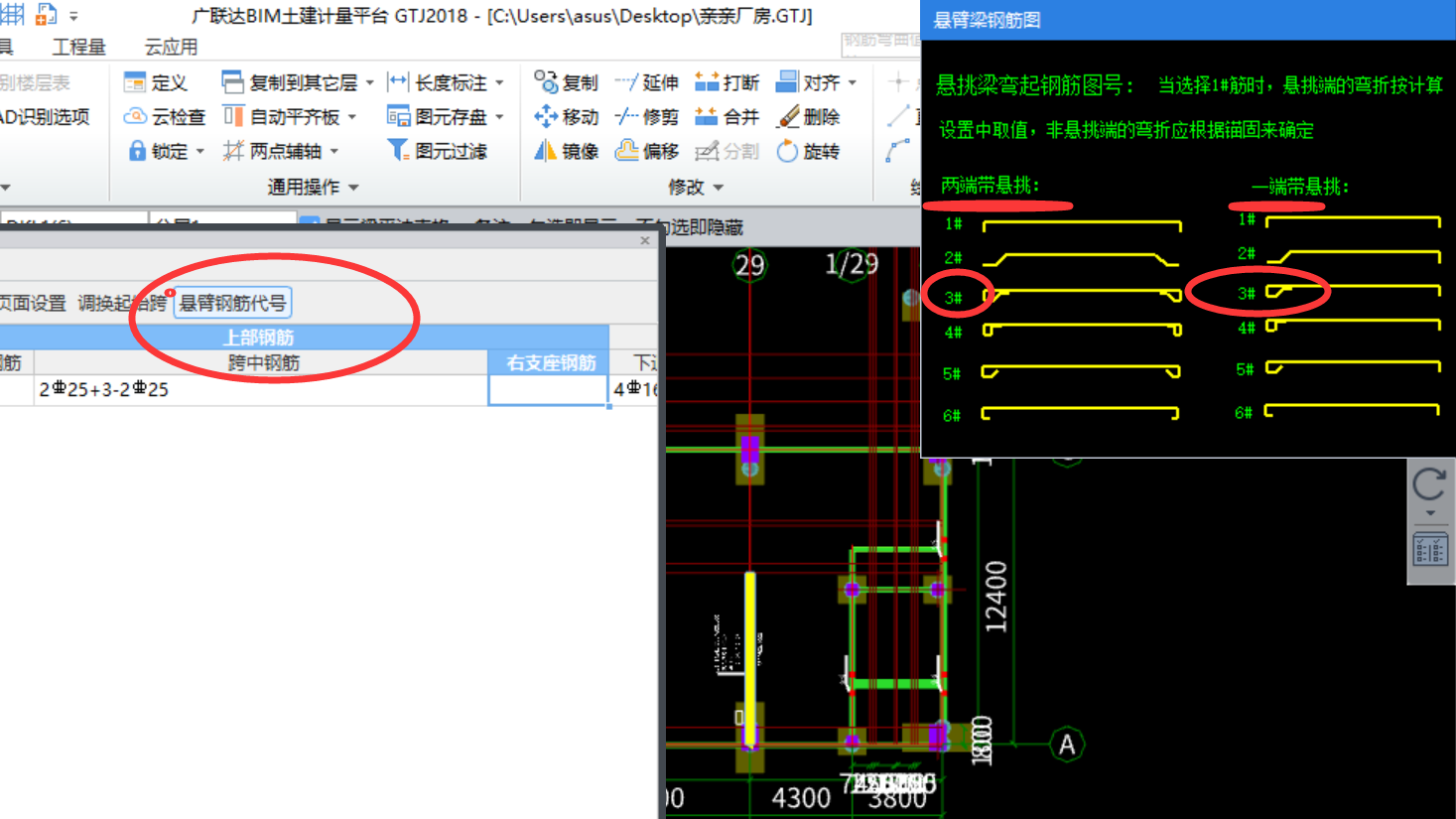
Task: Select the 合并 merge tool
Action: [x=727, y=117]
